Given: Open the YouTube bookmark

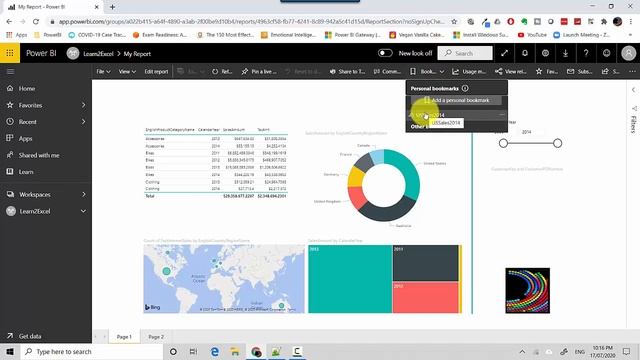Looking at the screenshot, I should (x=532, y=35).
